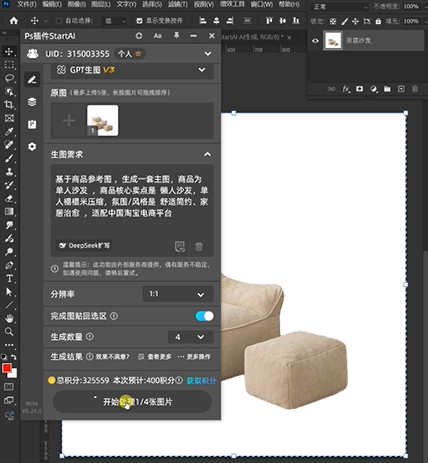428x463 pixels.
Task: Select the Lasso tool
Action: coord(9,78)
